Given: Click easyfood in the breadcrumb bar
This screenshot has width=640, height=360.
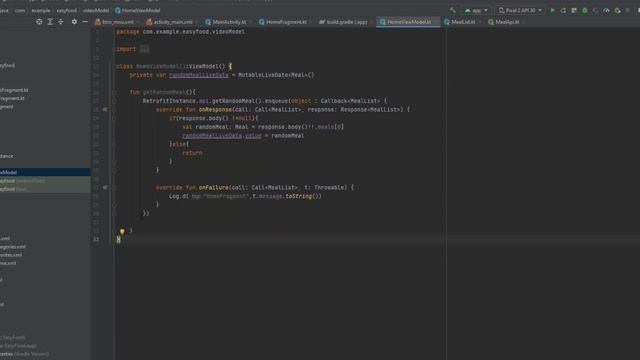Looking at the screenshot, I should (x=67, y=11).
